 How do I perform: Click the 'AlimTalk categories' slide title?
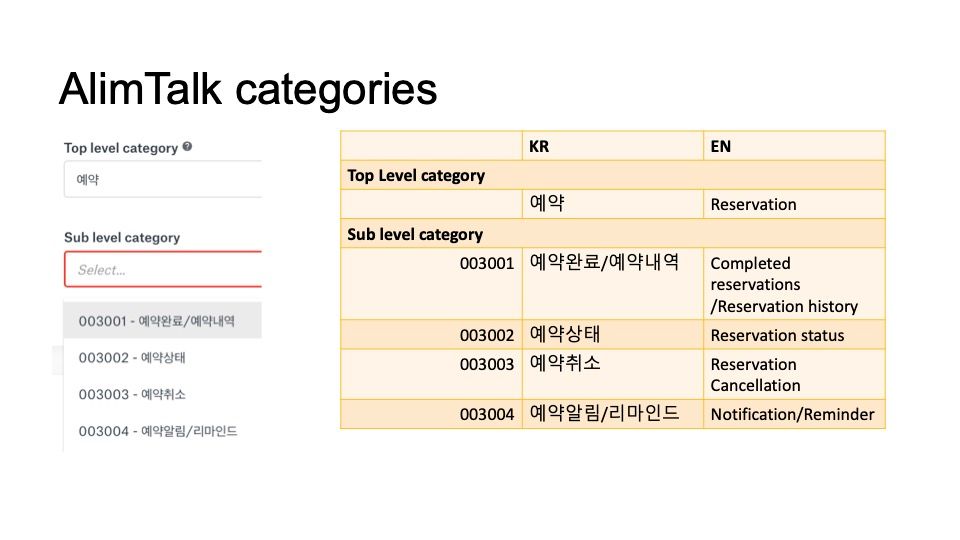coord(248,89)
